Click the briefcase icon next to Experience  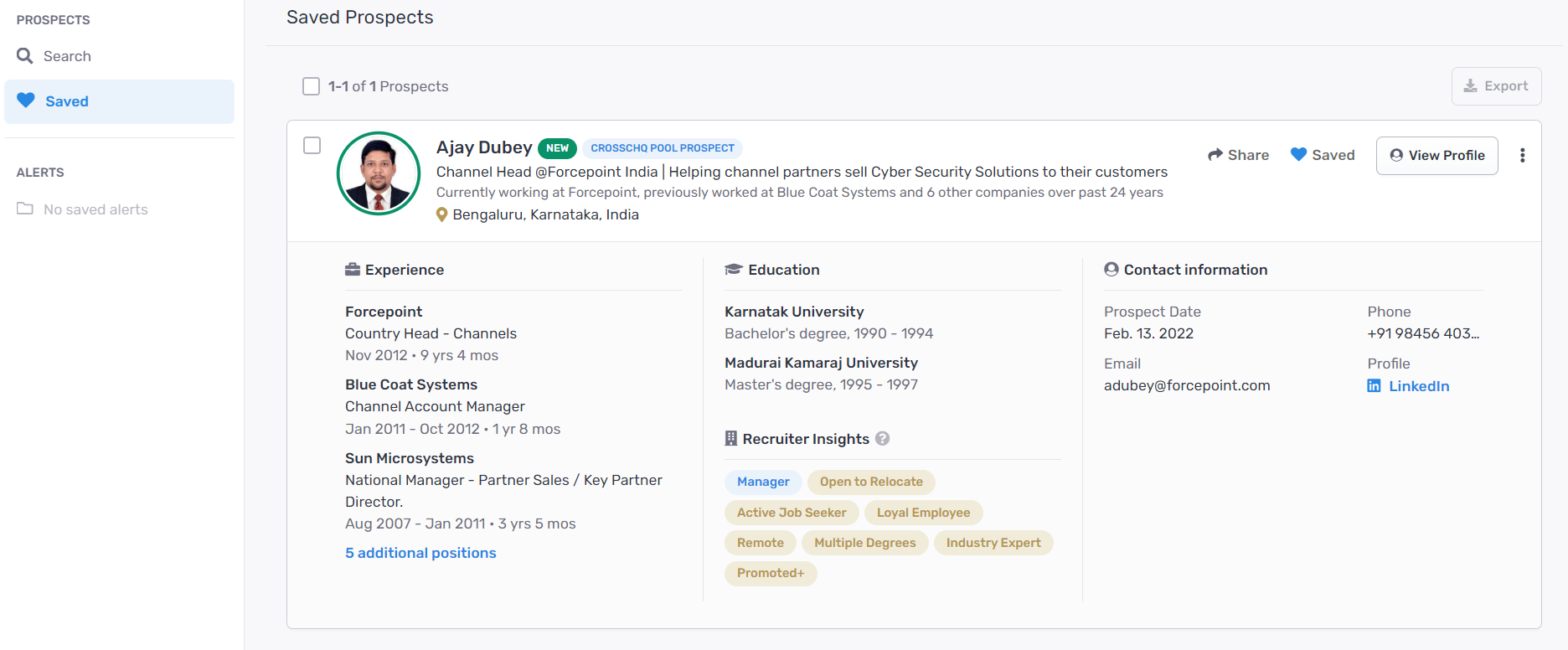(x=353, y=270)
